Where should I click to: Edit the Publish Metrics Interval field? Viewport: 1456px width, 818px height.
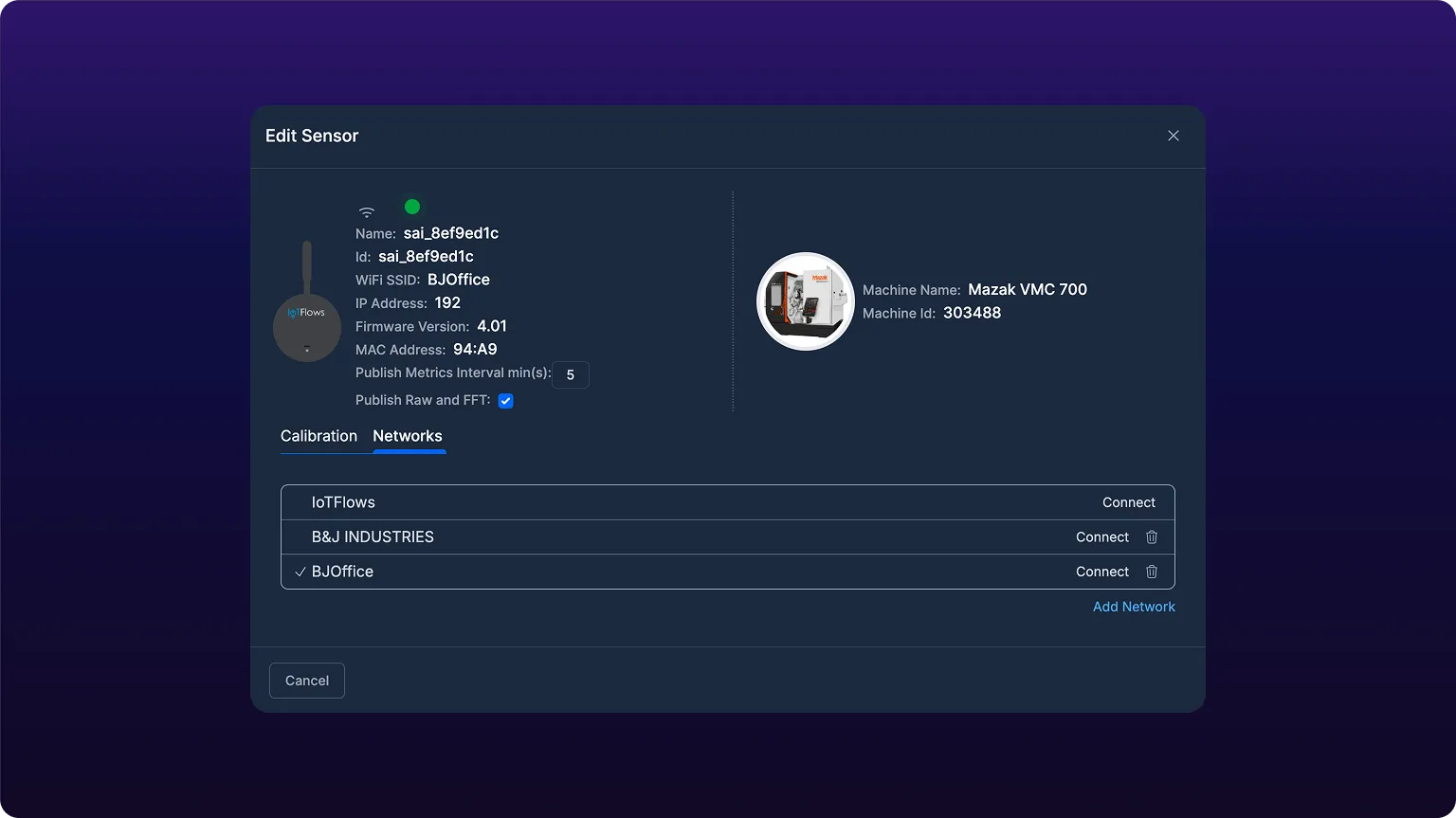[571, 375]
